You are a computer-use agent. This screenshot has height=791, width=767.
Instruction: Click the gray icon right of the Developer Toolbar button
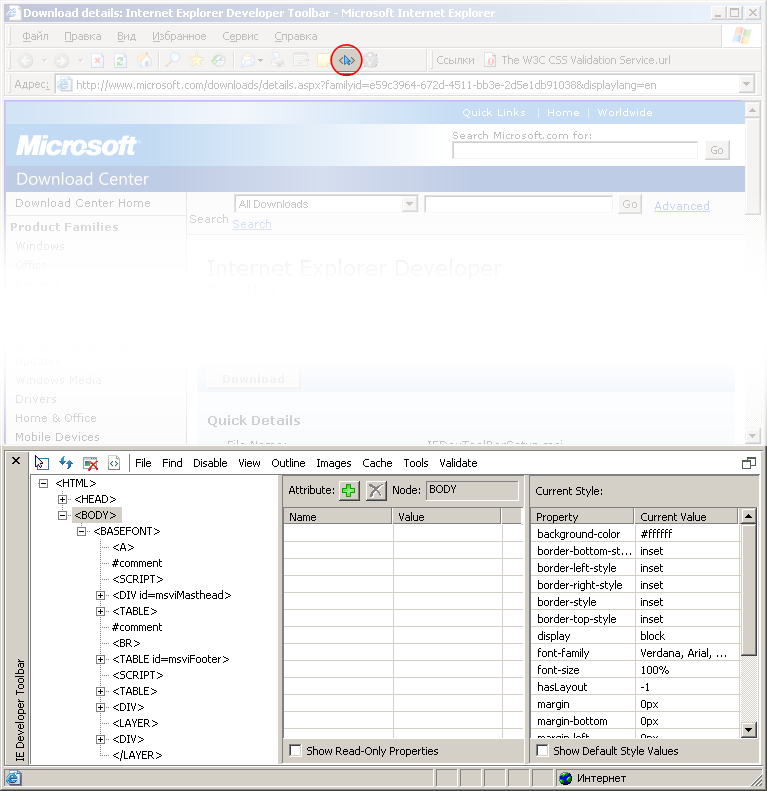click(371, 60)
